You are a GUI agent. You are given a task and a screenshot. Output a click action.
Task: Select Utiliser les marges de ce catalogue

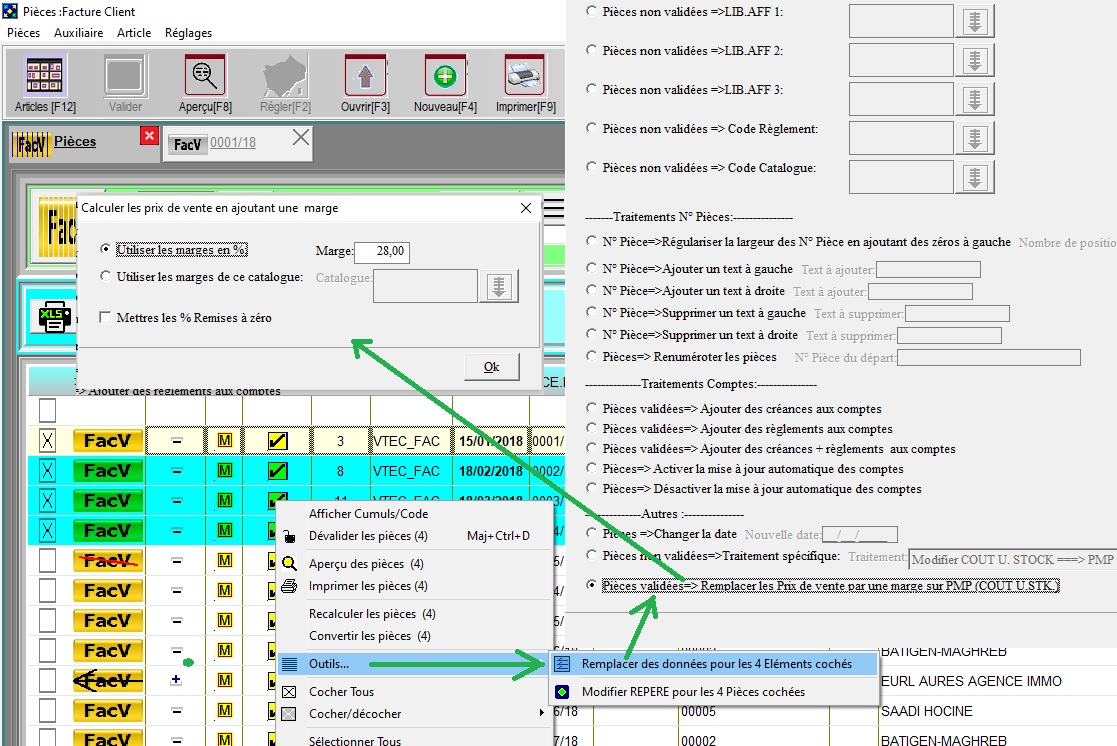point(105,276)
